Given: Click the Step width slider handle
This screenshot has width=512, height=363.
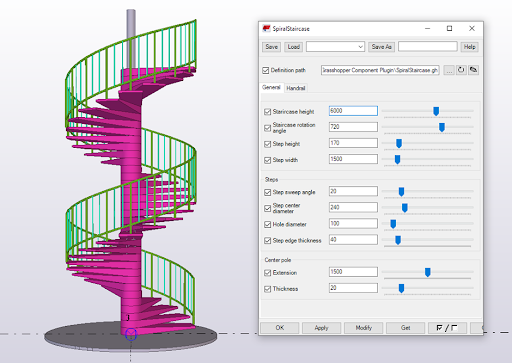Looking at the screenshot, I should [x=397, y=160].
